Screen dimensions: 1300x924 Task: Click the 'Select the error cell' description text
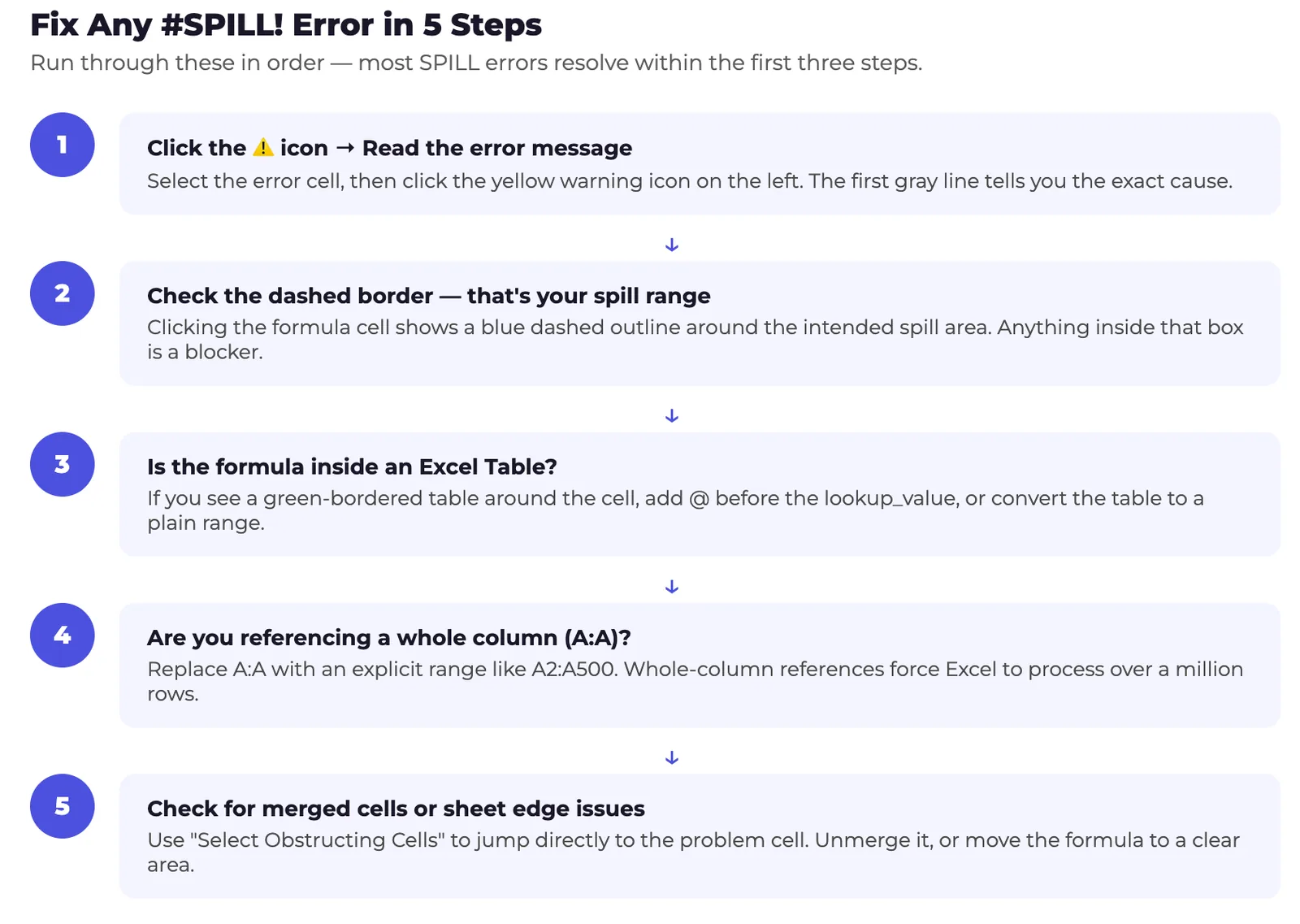689,180
